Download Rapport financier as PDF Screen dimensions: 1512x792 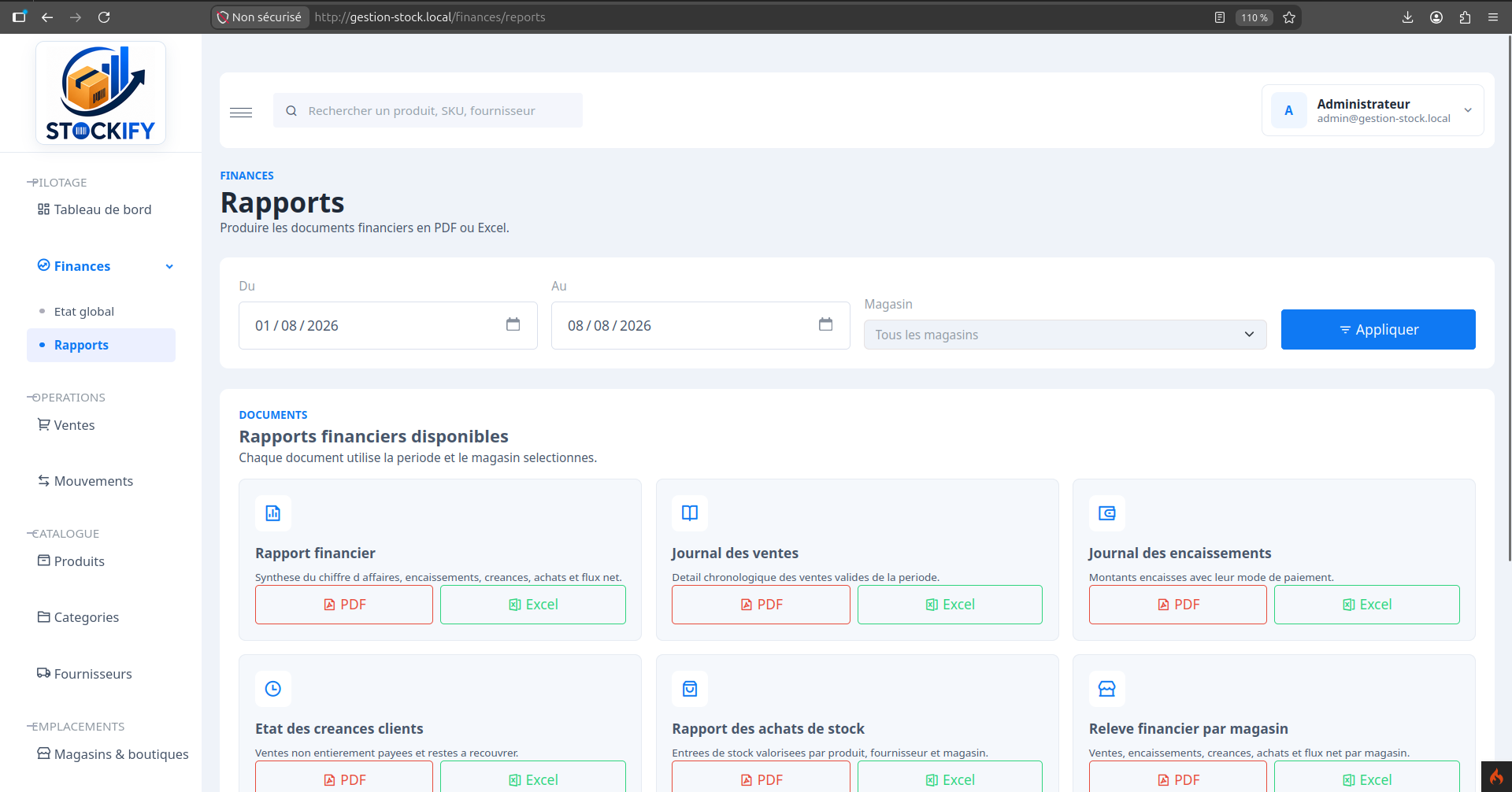click(x=344, y=605)
